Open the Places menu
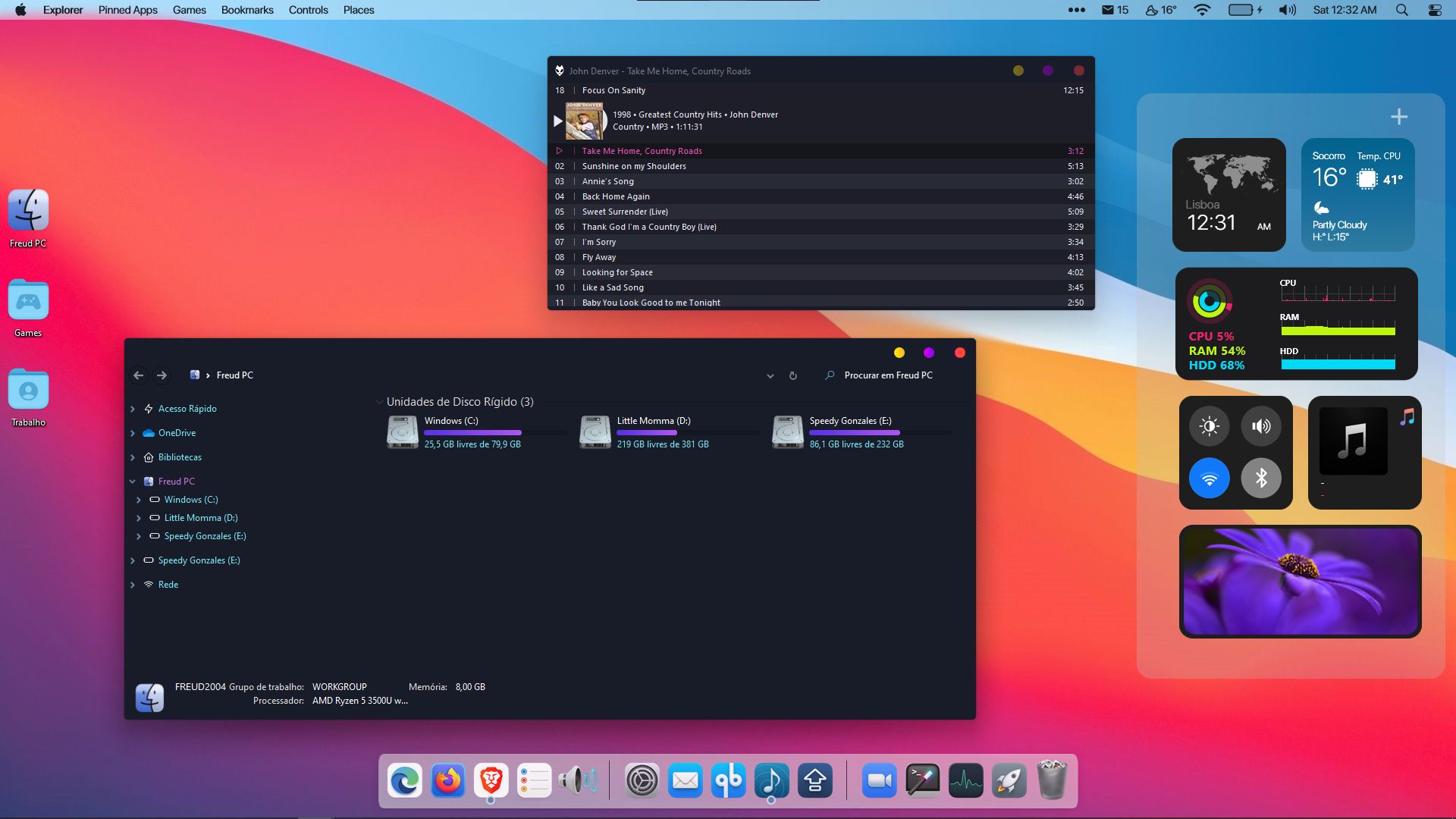 point(358,10)
